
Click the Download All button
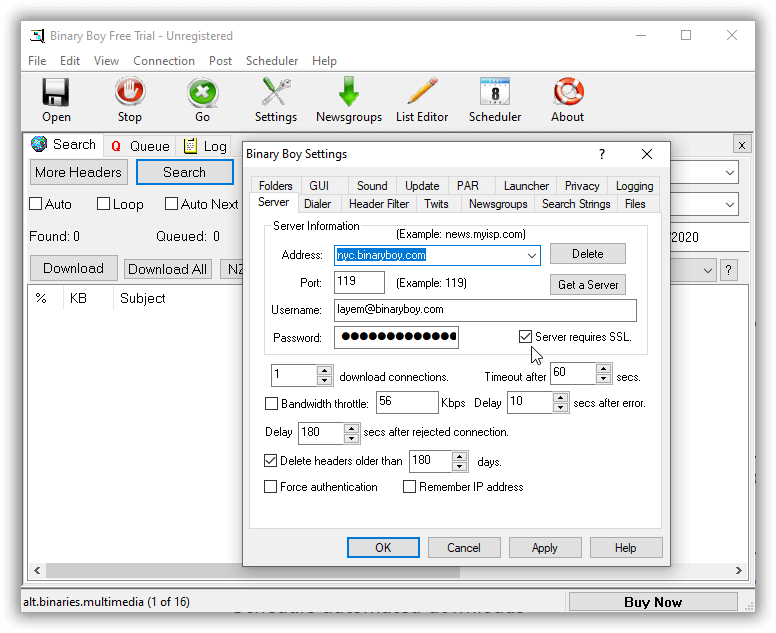[167, 269]
